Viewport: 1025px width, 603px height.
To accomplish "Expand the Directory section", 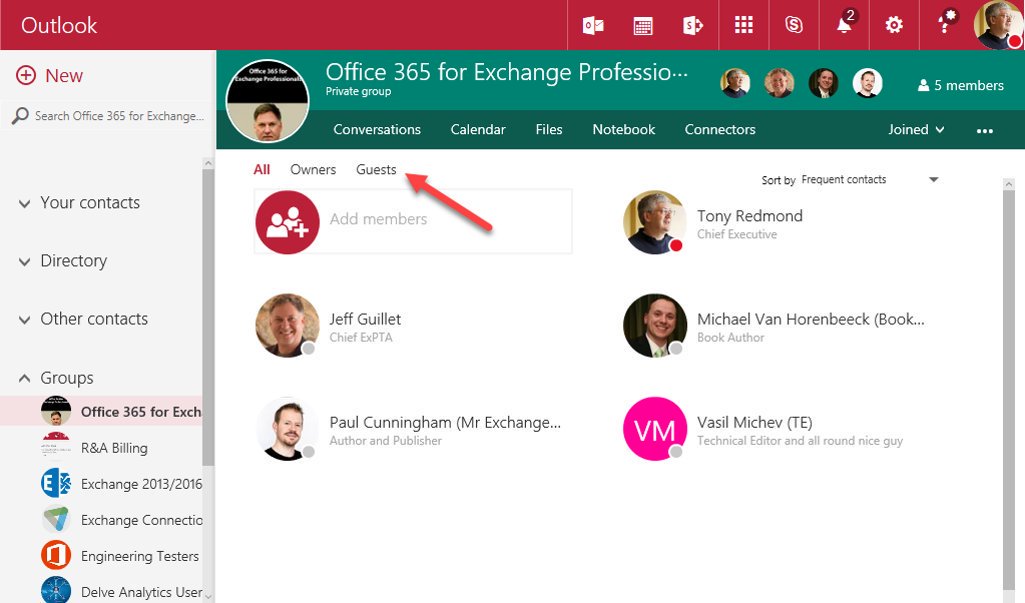I will click(24, 262).
